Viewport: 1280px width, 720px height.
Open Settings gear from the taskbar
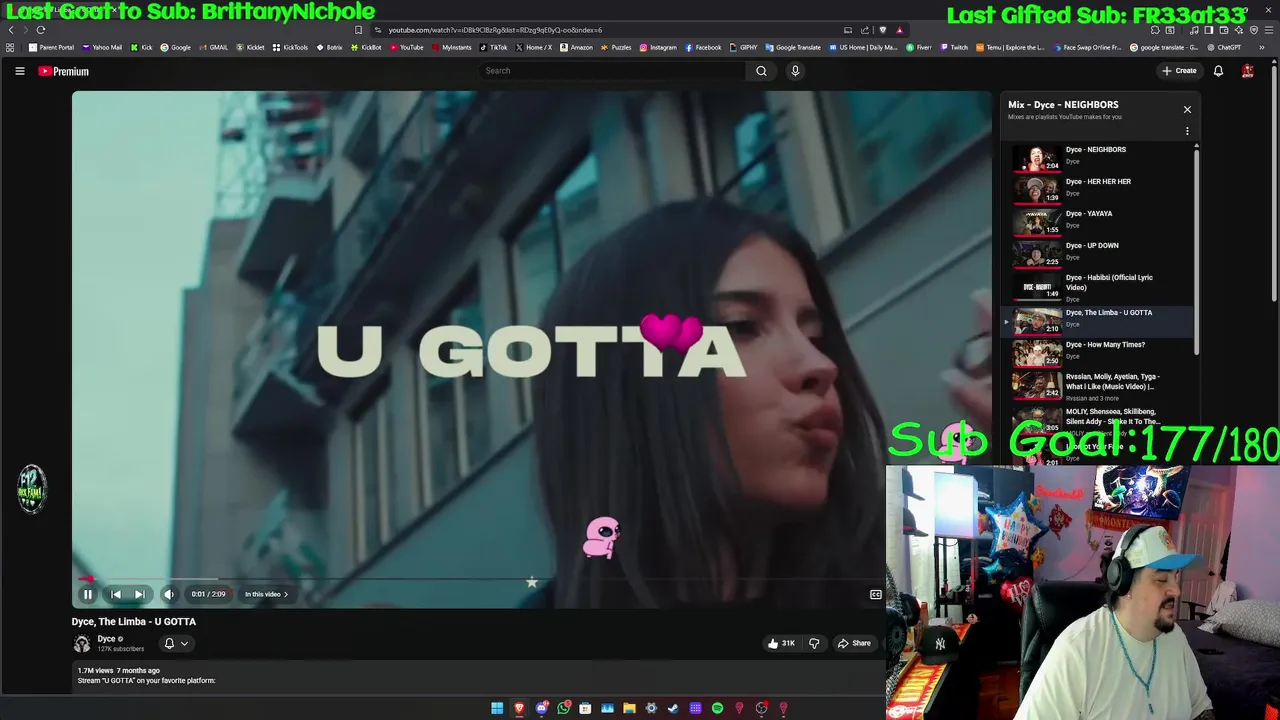pyautogui.click(x=651, y=708)
